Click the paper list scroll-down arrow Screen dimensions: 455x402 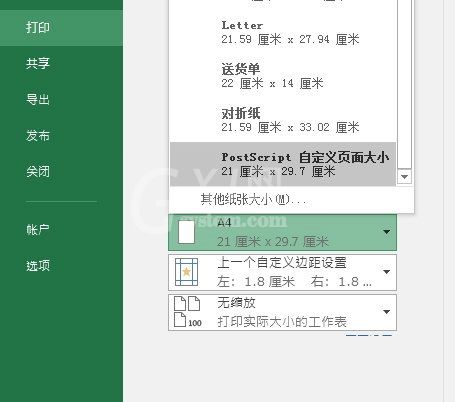click(x=404, y=177)
